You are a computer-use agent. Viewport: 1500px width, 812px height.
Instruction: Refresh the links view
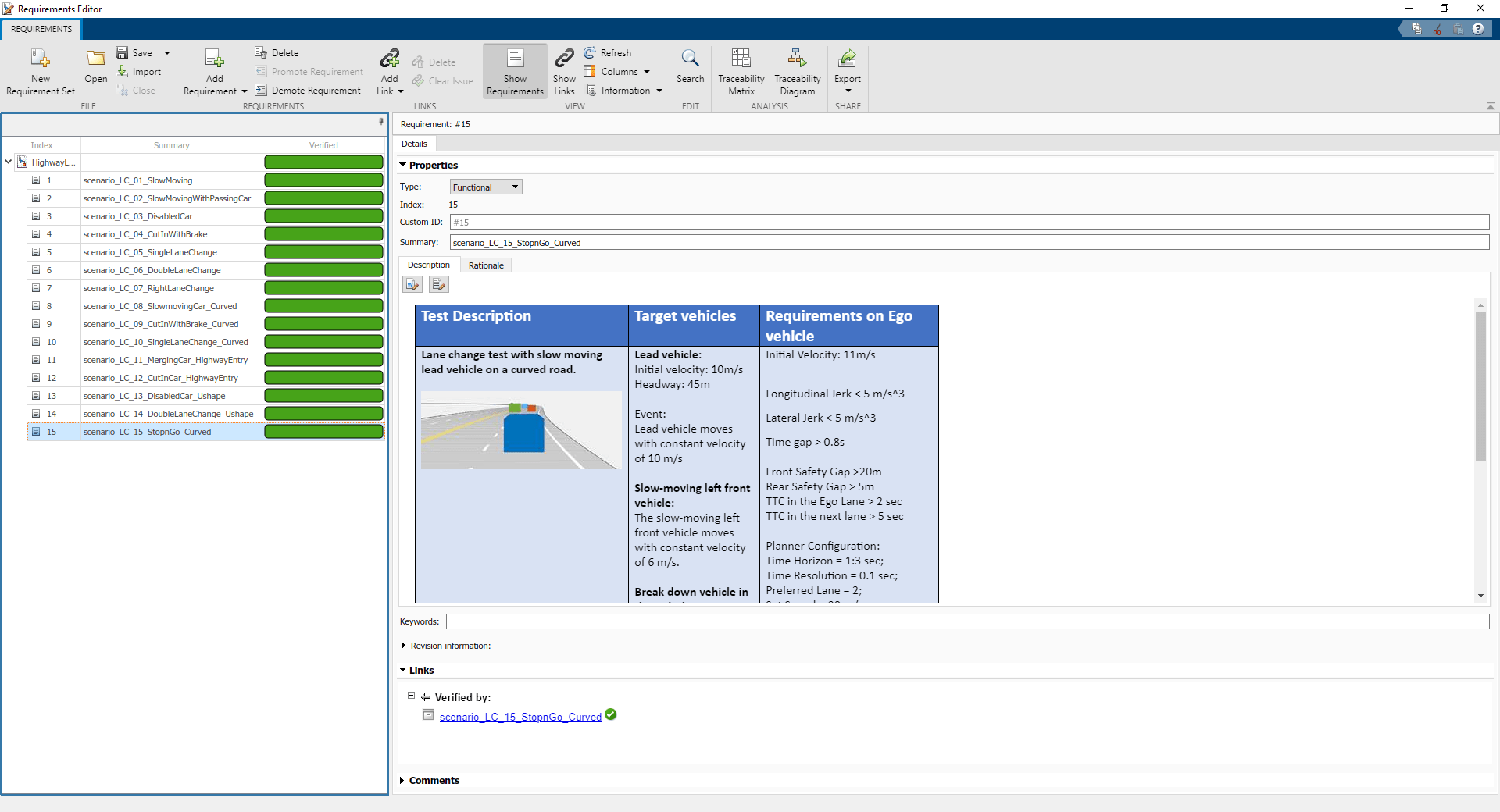[x=609, y=52]
